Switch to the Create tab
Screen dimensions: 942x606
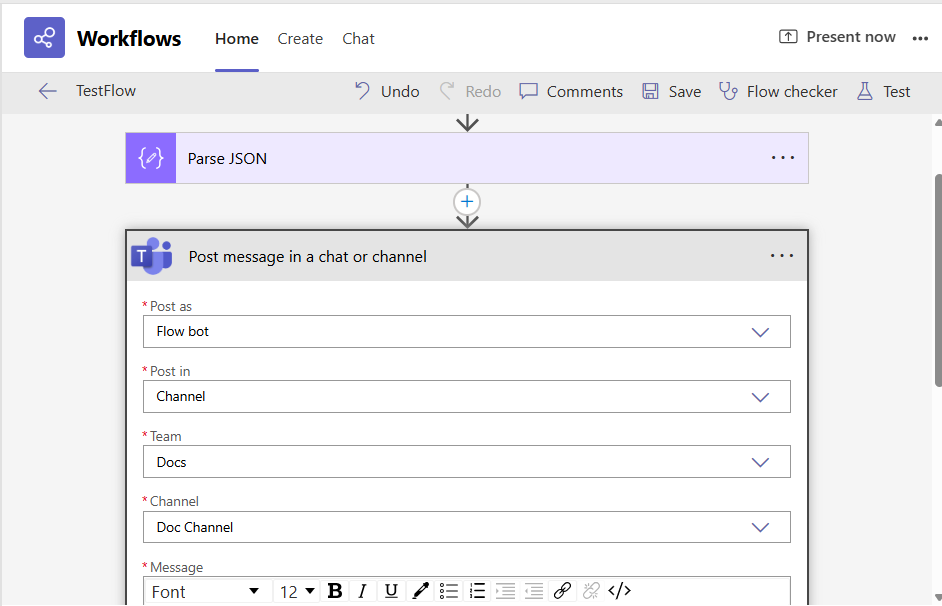point(300,39)
